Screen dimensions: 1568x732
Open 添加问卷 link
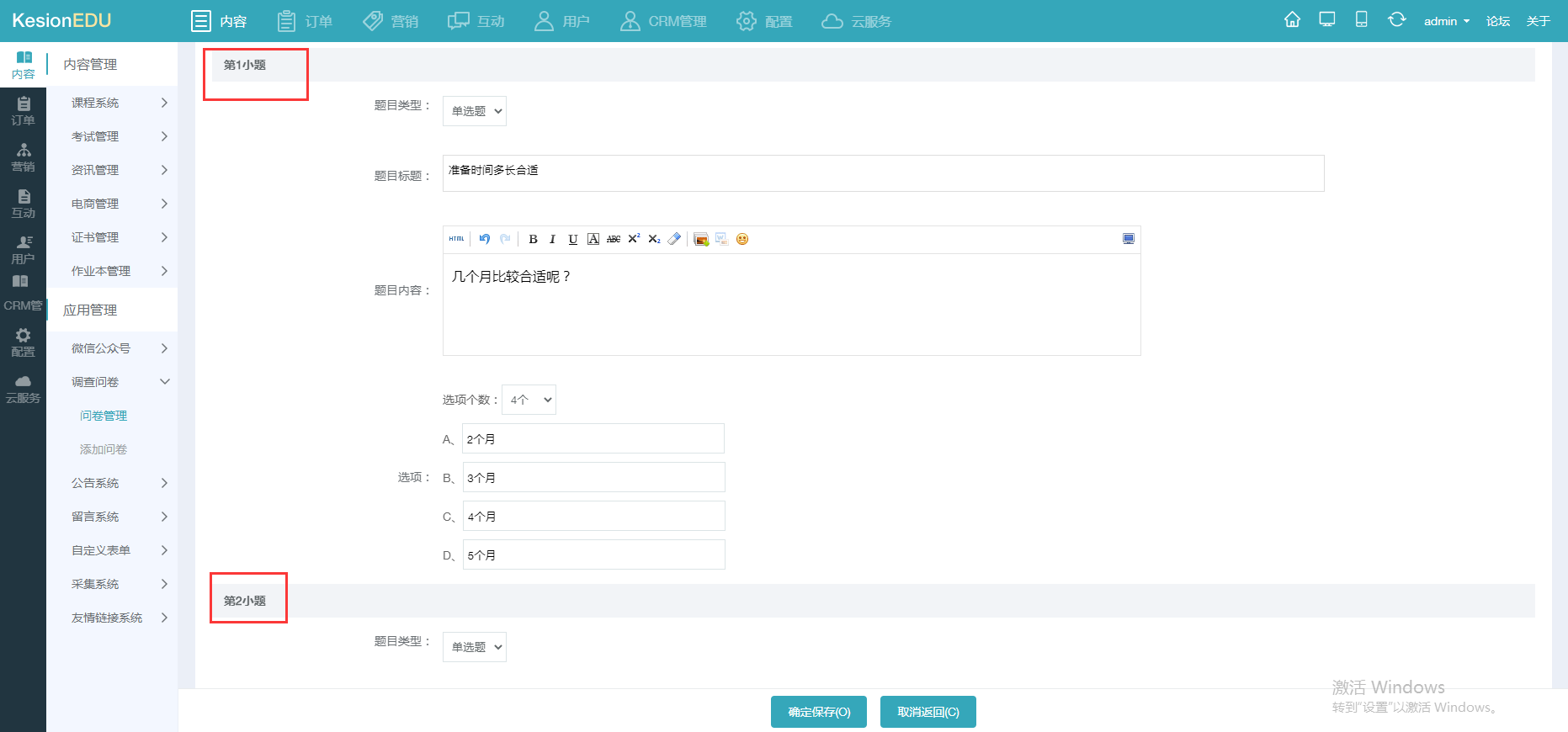104,449
